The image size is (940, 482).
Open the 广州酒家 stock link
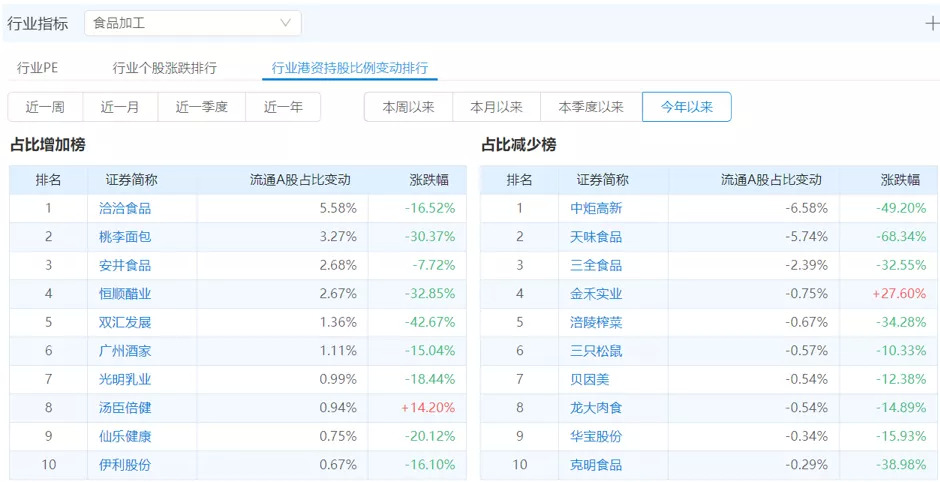[x=125, y=351]
